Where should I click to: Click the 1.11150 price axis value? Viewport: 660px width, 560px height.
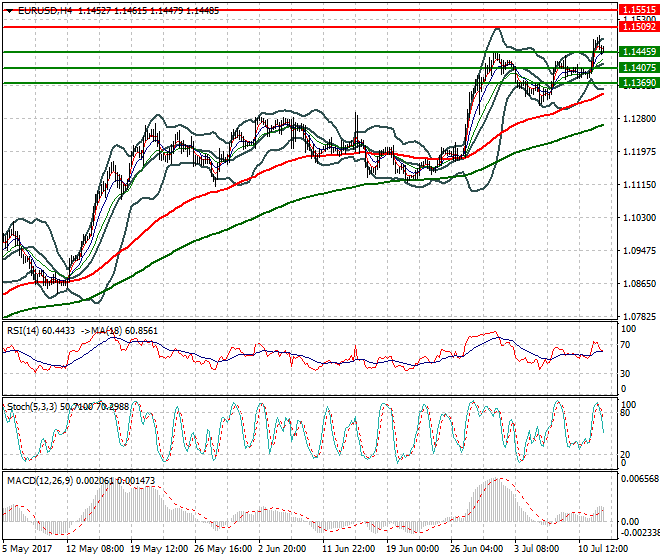[x=639, y=184]
